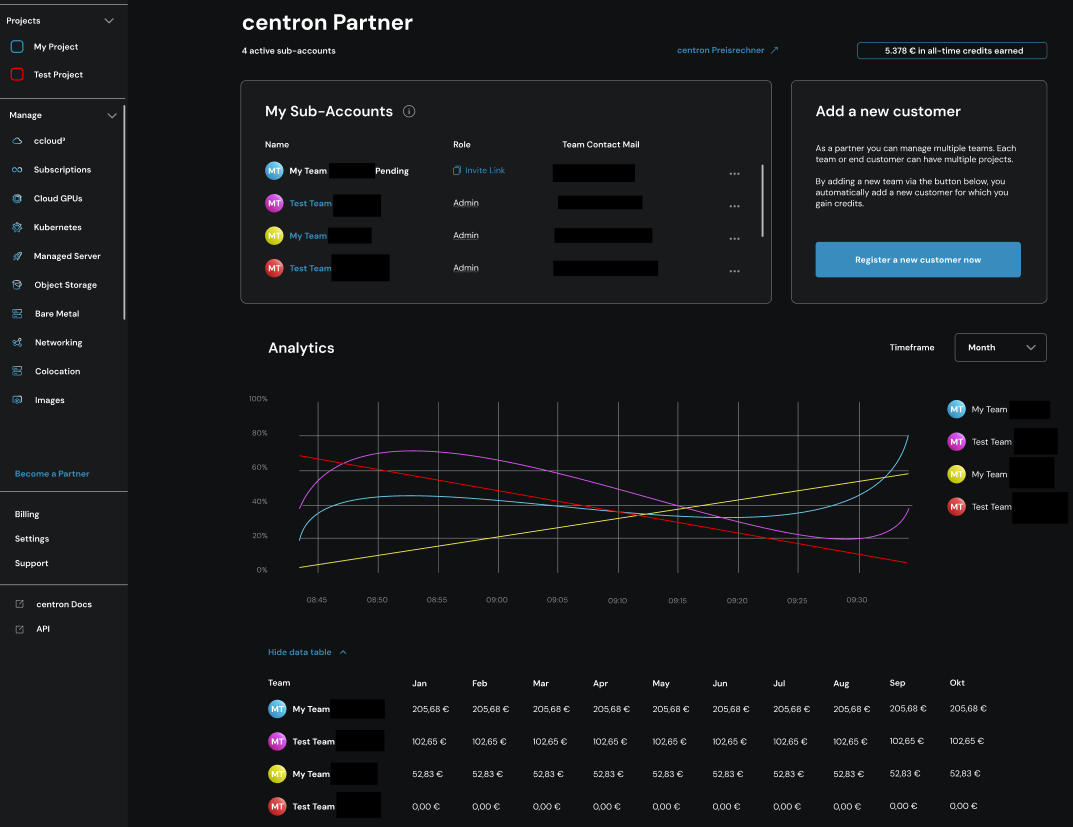Collapse the Manage section chevron
The height and width of the screenshot is (827, 1073).
click(x=112, y=116)
